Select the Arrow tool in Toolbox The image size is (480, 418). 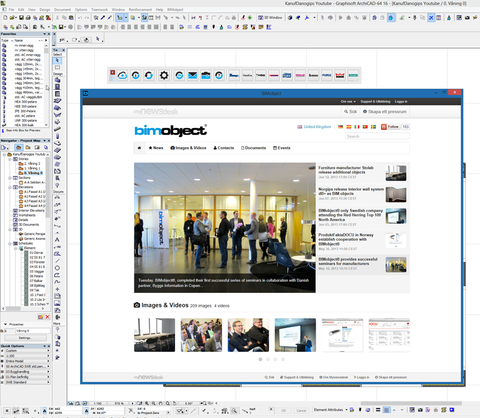[57, 60]
